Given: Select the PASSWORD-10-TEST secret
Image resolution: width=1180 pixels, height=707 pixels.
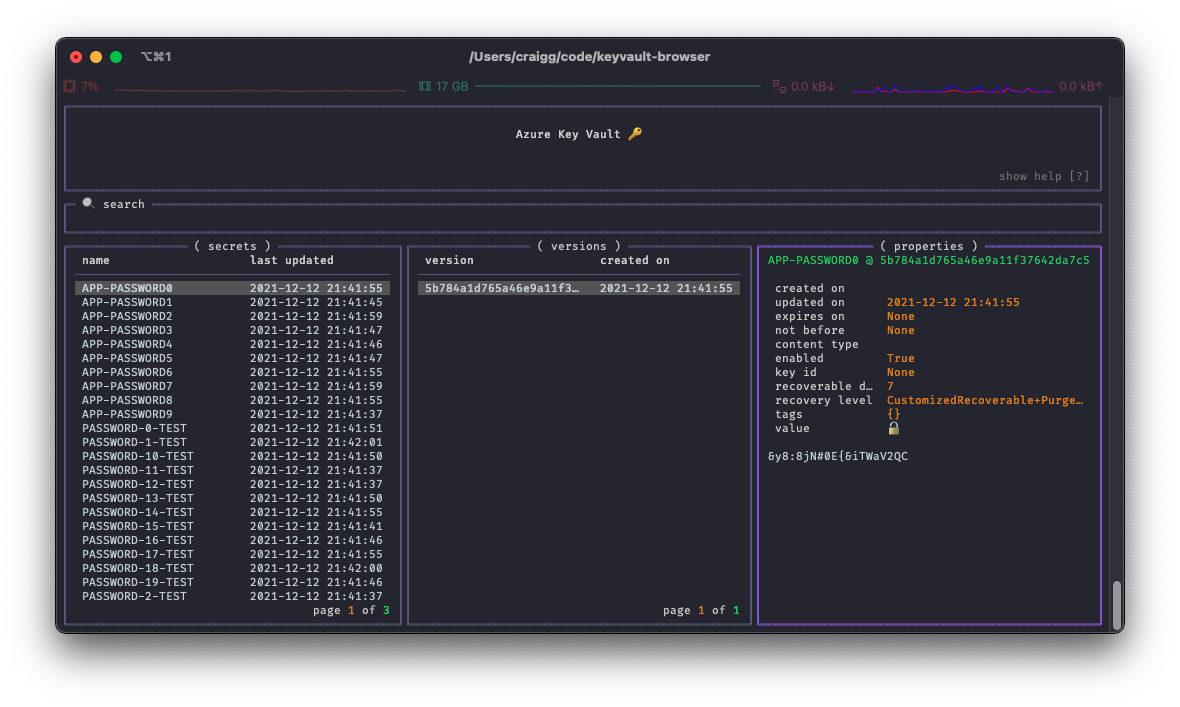Looking at the screenshot, I should click(x=233, y=456).
